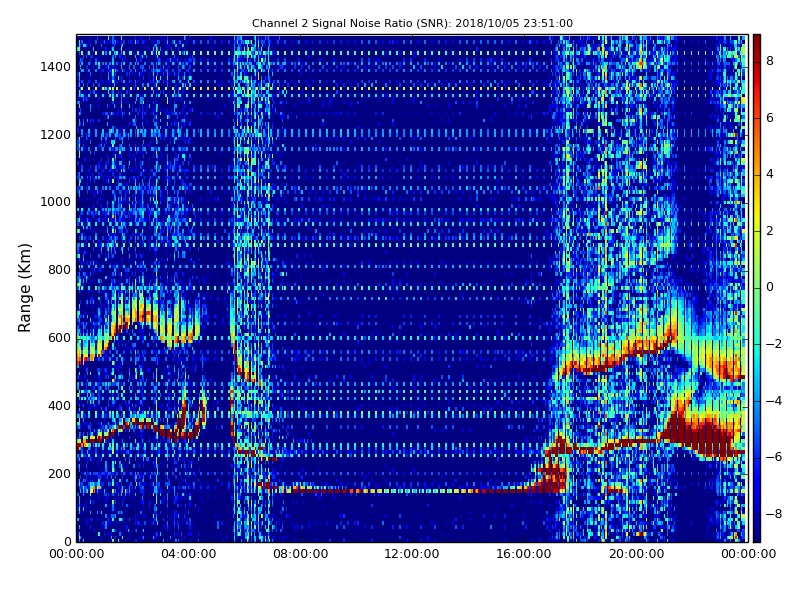Viewport: 800px width, 600px height.
Task: Click the 20:00:00 time tick label
Action: [636, 554]
